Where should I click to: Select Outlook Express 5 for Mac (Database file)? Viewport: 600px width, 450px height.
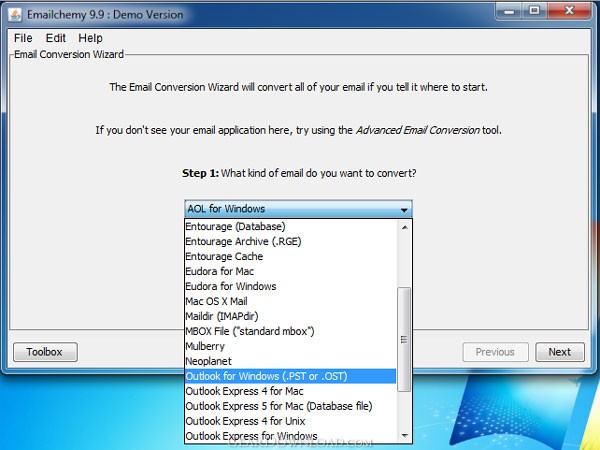[290, 406]
